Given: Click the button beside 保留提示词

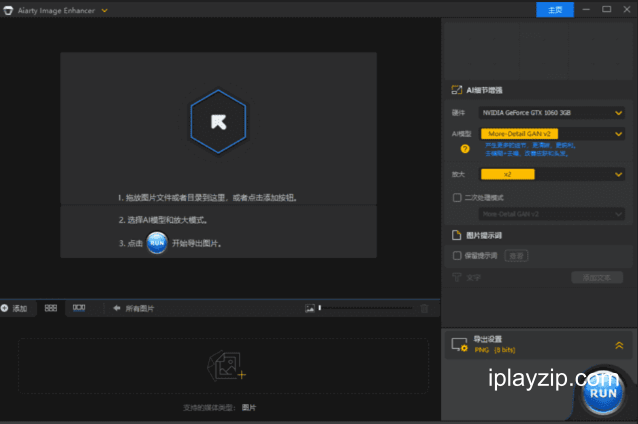Looking at the screenshot, I should click(516, 256).
